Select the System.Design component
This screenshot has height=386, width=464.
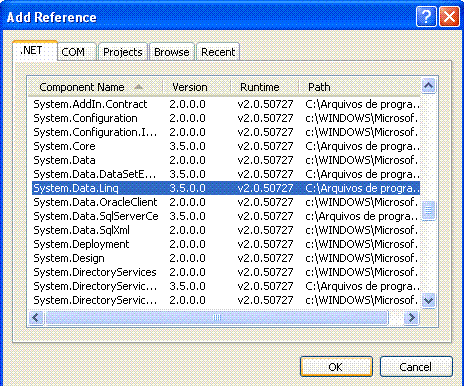pyautogui.click(x=226, y=258)
